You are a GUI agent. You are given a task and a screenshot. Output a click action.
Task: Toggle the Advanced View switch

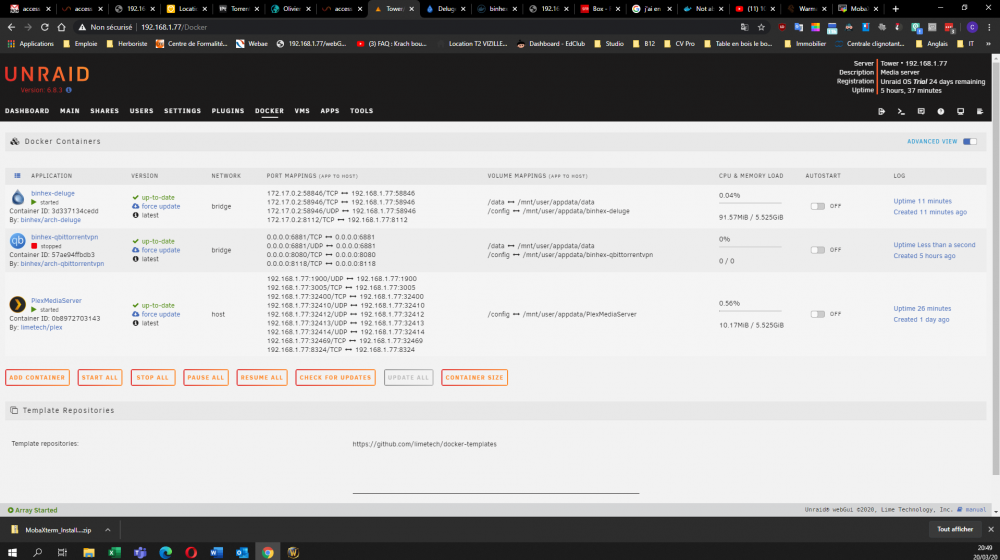(969, 142)
